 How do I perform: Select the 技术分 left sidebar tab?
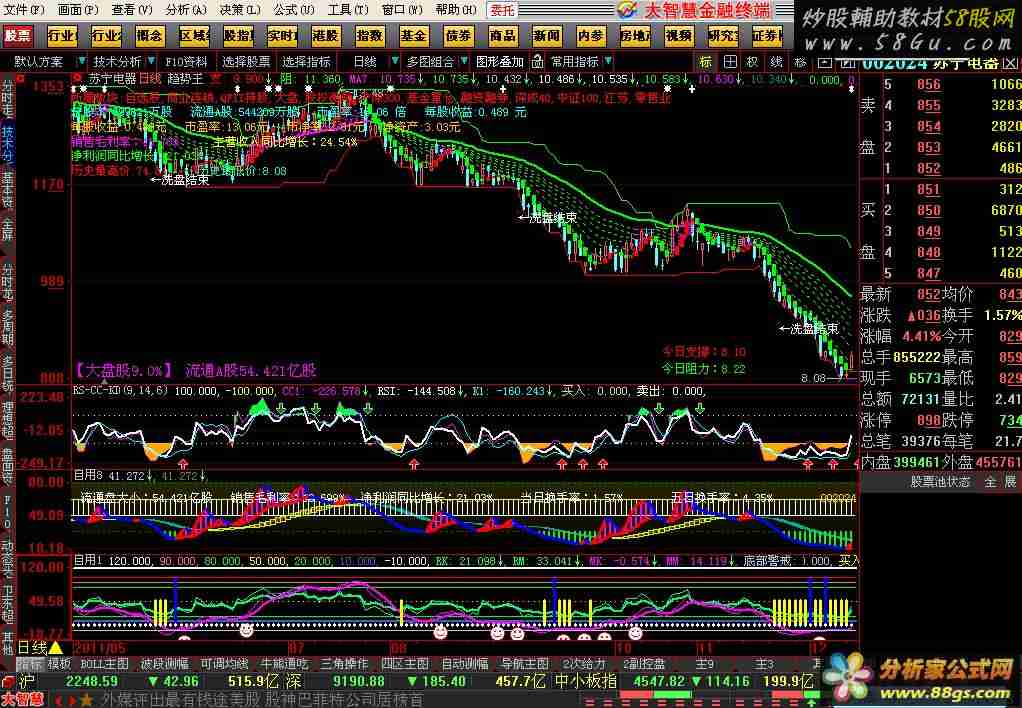pyautogui.click(x=7, y=142)
